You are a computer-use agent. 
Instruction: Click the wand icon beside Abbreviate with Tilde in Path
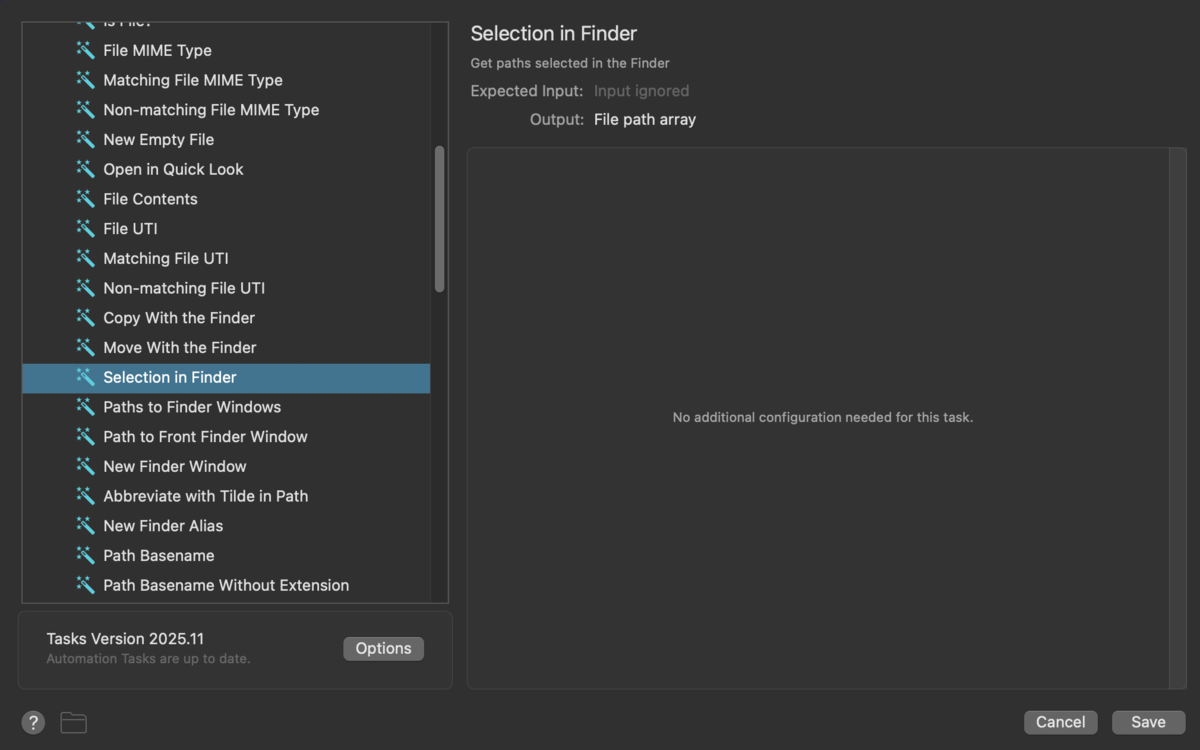point(86,496)
